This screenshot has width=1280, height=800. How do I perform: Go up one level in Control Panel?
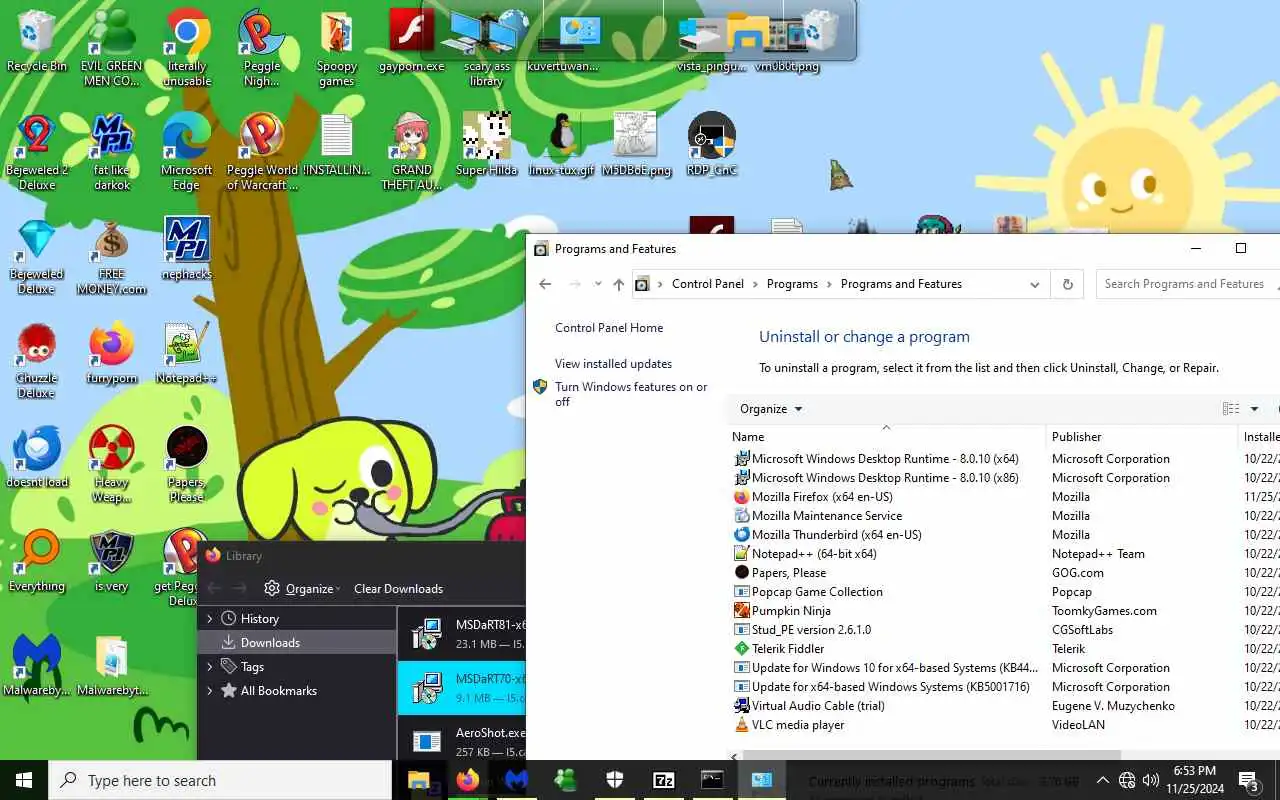618,284
